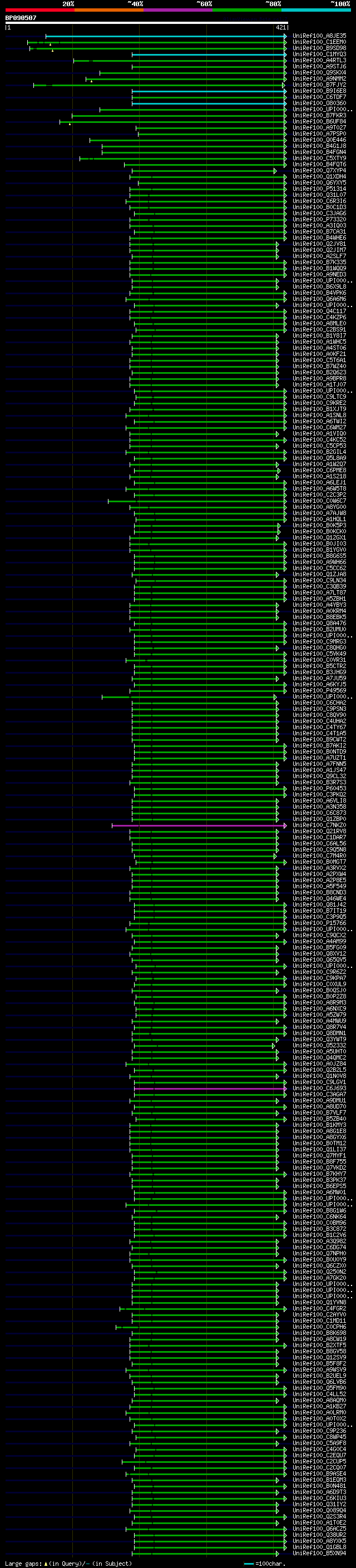Click the cyan ~100% identity legend segment
Image resolution: width=356 pixels, height=1568 pixels.
(316, 10)
